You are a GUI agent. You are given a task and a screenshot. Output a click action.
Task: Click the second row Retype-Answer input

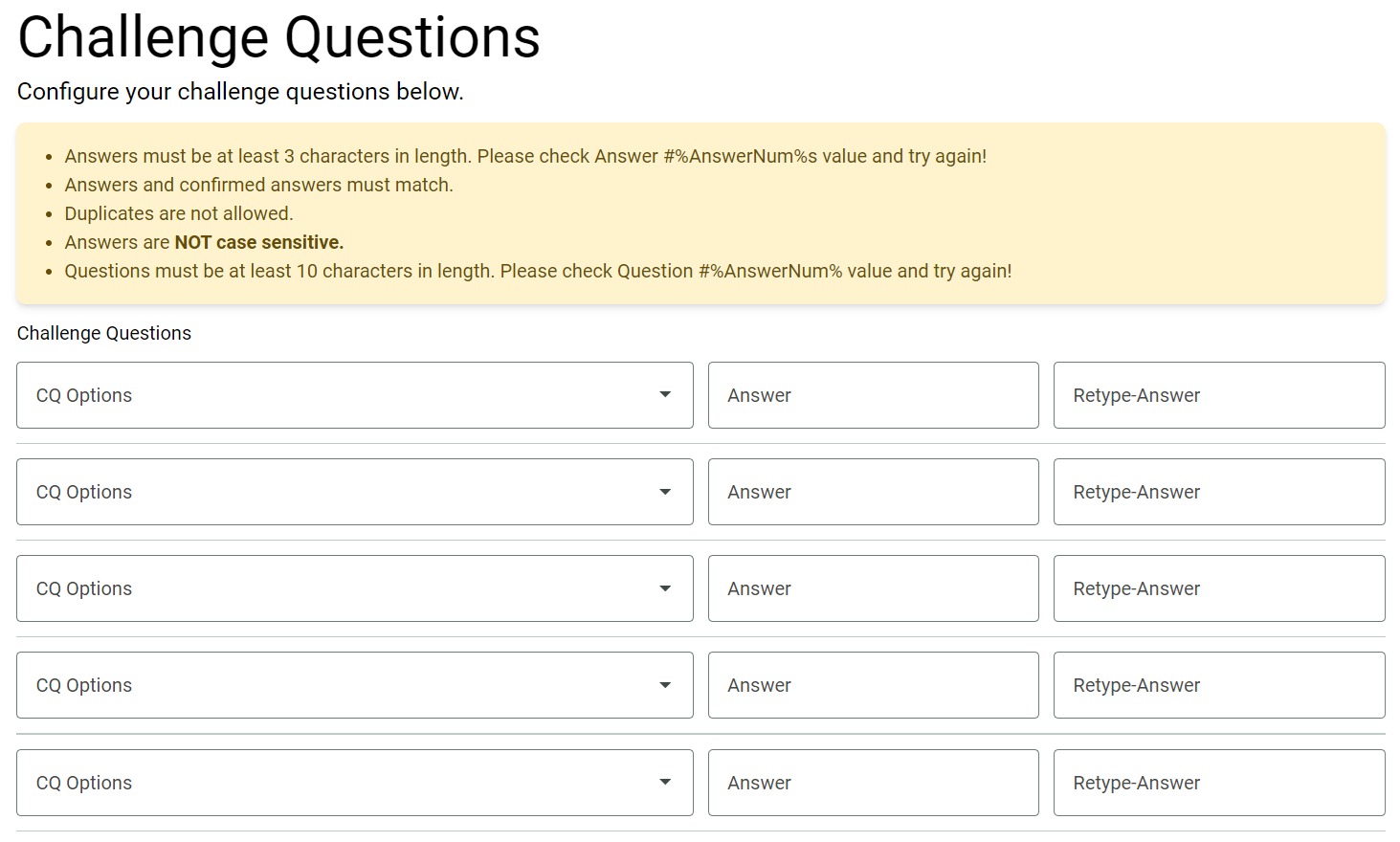(1218, 492)
